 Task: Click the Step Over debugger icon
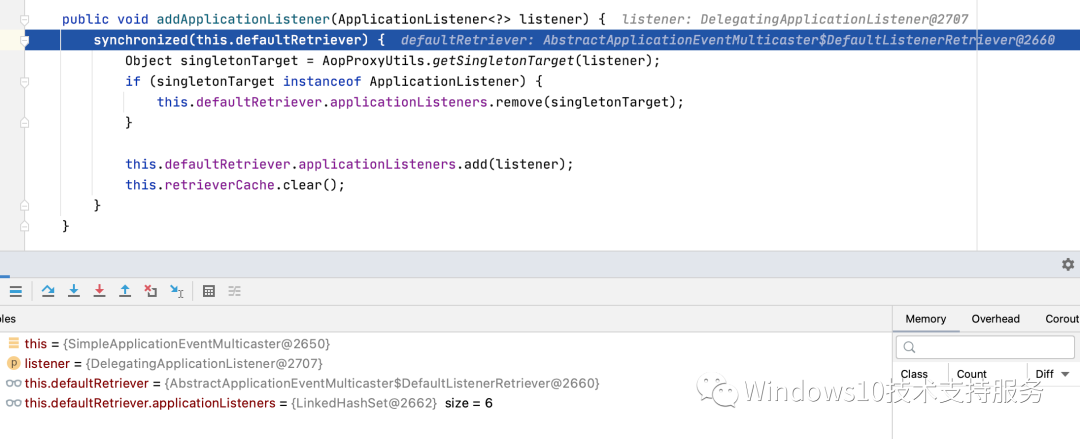[x=48, y=292]
